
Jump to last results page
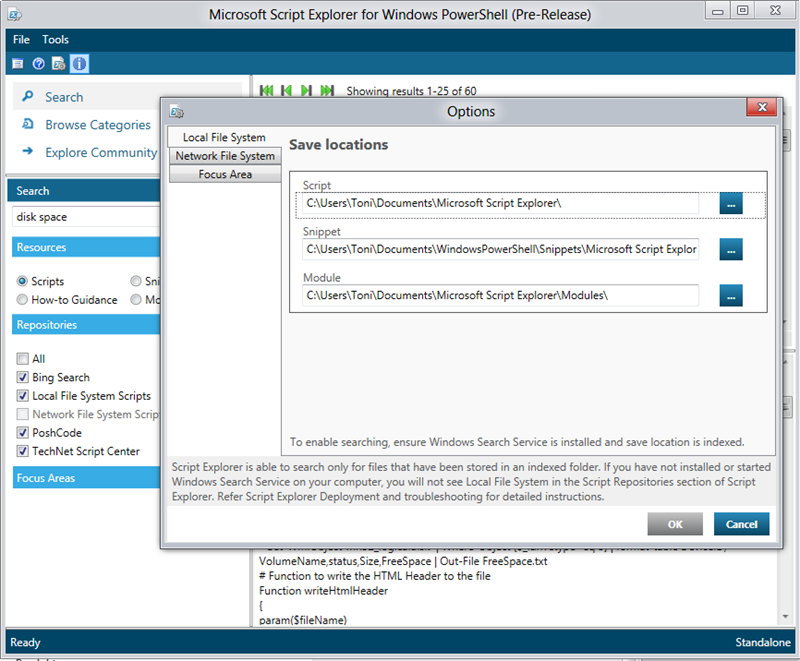click(x=327, y=91)
